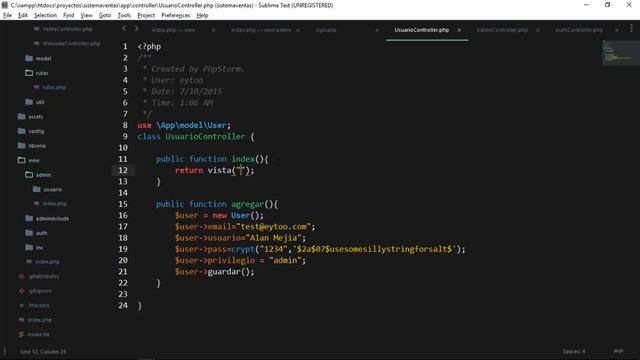This screenshot has width=640, height=360.
Task: Open the .gitattributes file
Action: coord(44,276)
